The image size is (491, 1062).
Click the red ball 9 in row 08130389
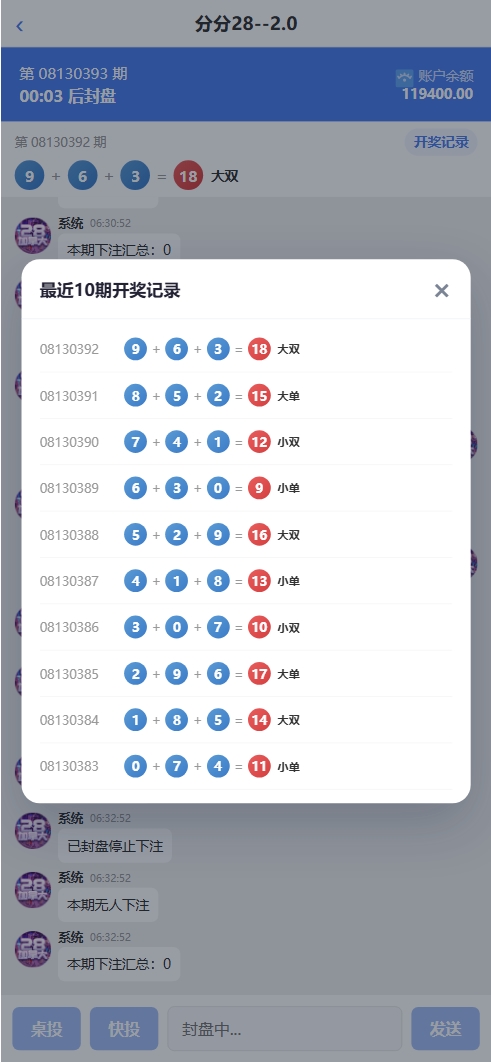(259, 488)
